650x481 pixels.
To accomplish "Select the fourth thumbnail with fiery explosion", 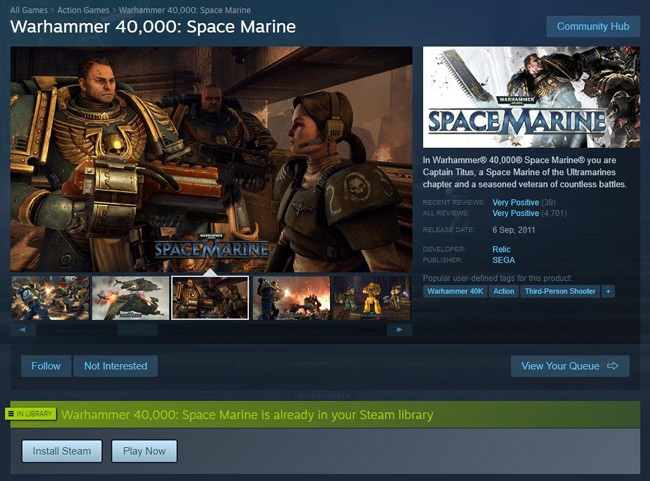I will click(291, 298).
